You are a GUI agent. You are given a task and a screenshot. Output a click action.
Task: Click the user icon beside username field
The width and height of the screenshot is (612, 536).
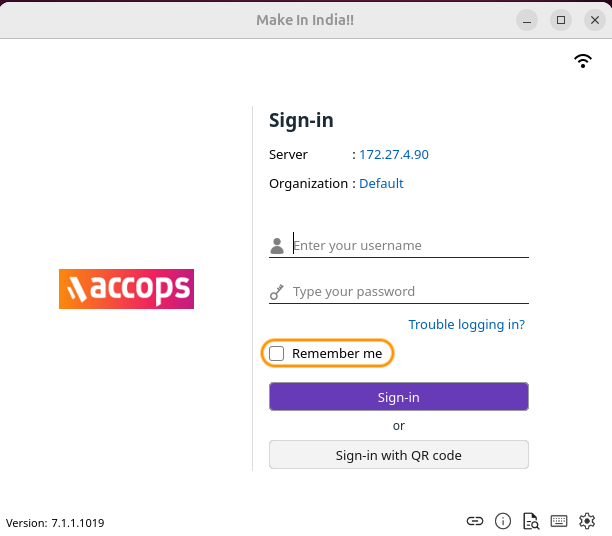pos(277,246)
